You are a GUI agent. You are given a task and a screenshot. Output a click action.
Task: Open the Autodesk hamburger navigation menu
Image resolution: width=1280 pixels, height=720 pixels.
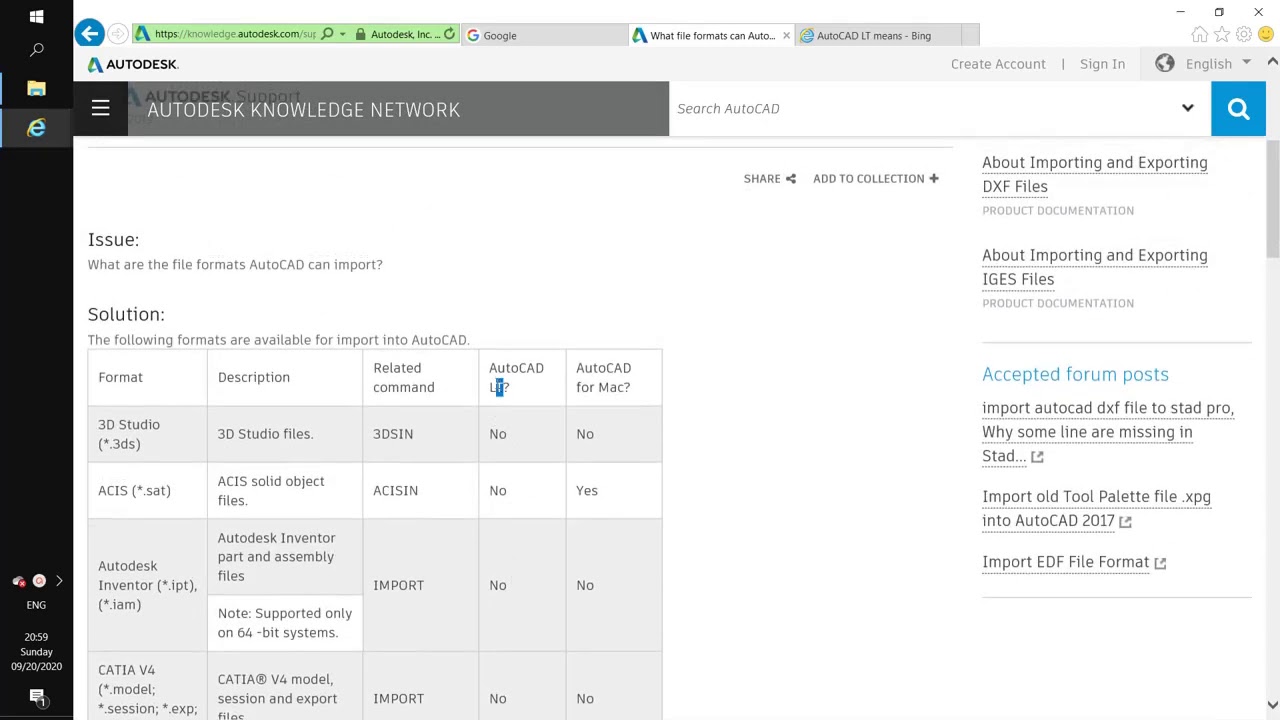[100, 108]
